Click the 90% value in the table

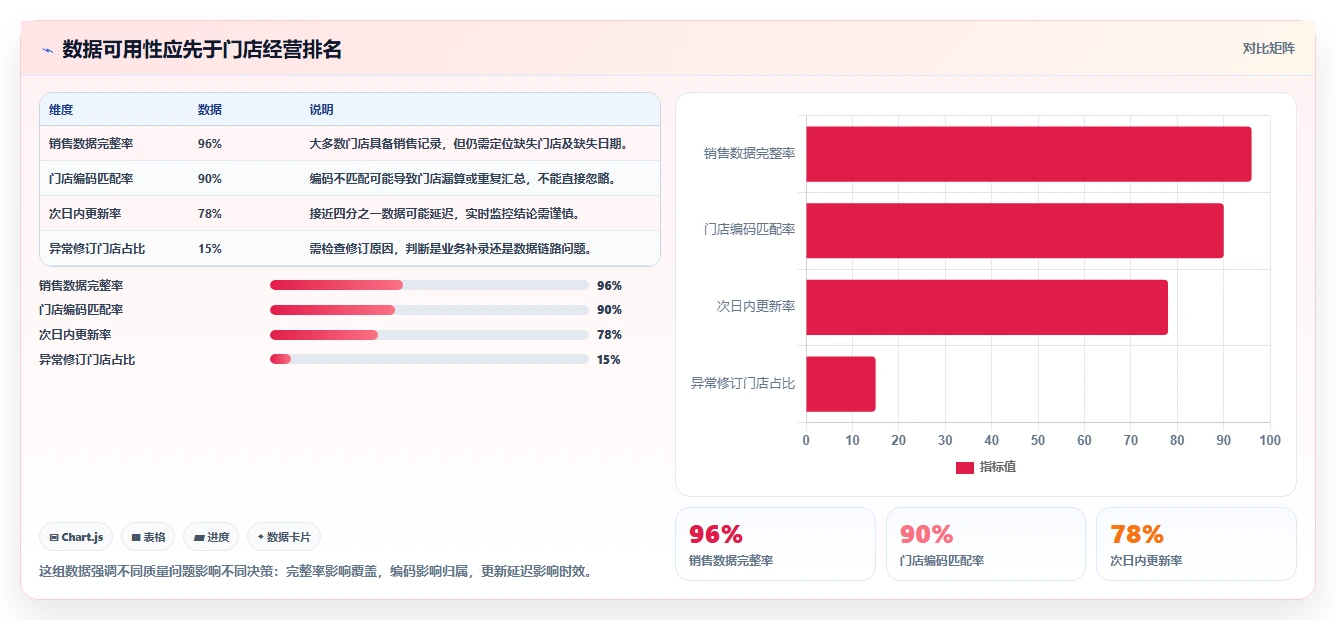tap(210, 179)
